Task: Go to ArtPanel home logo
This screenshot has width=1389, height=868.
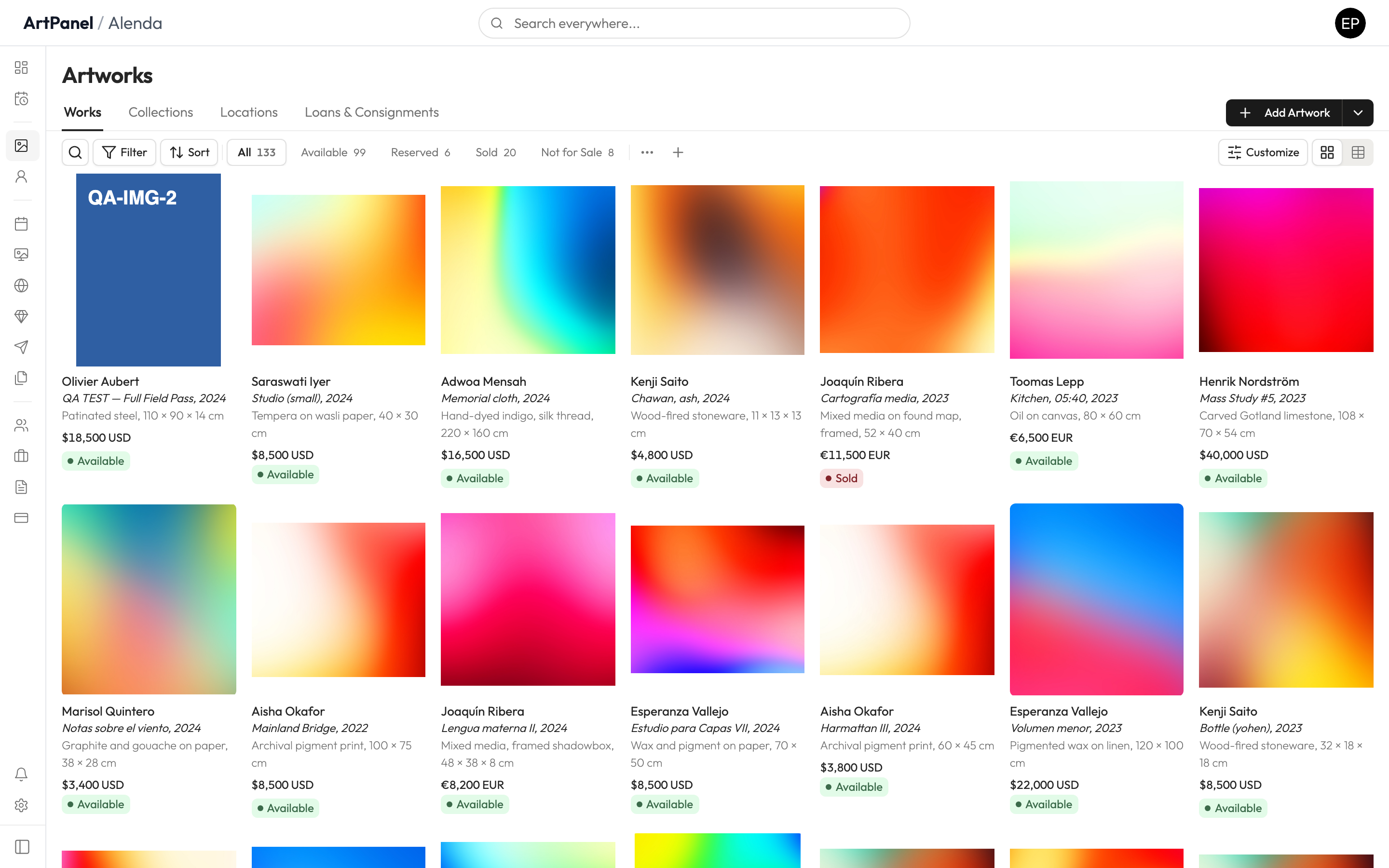Action: point(58,23)
